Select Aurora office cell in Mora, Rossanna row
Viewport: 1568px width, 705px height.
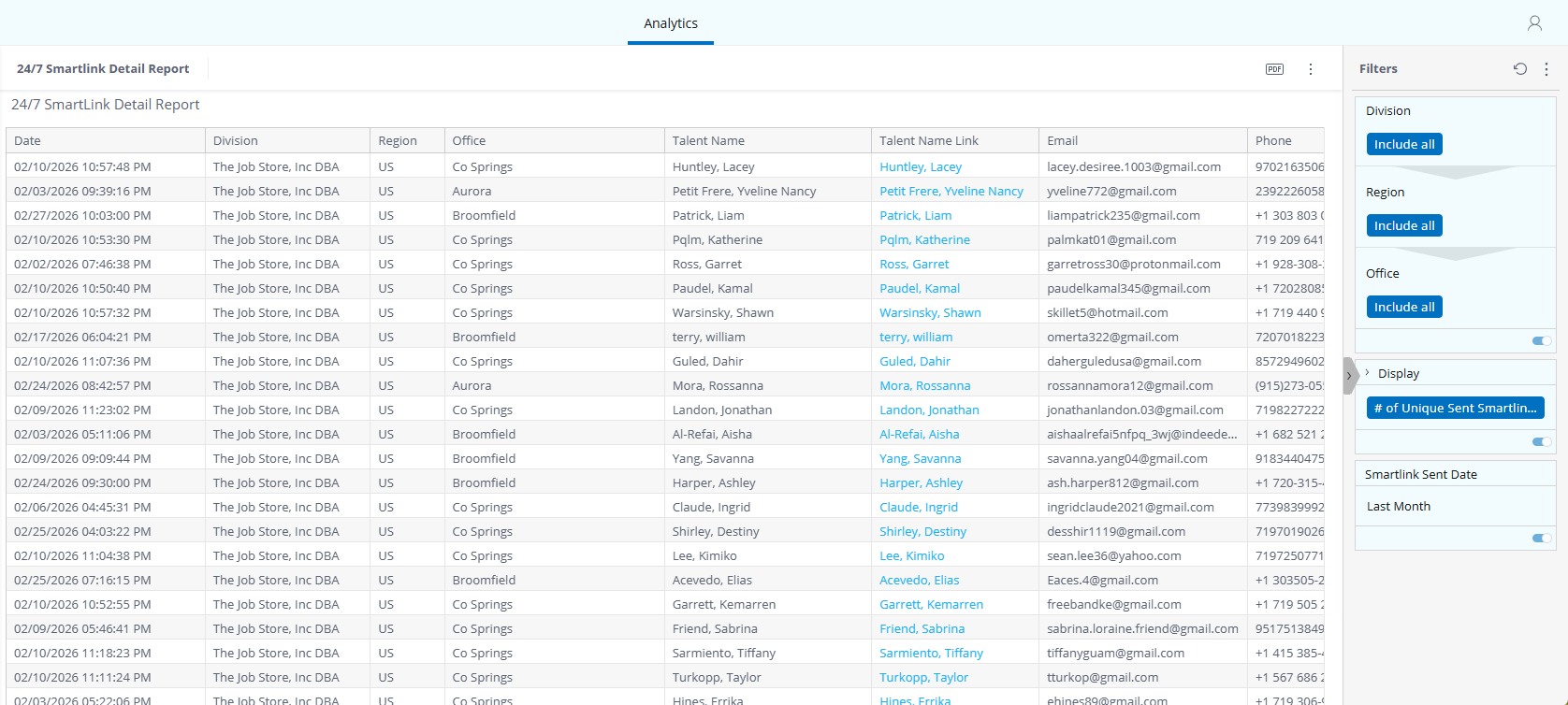[555, 385]
